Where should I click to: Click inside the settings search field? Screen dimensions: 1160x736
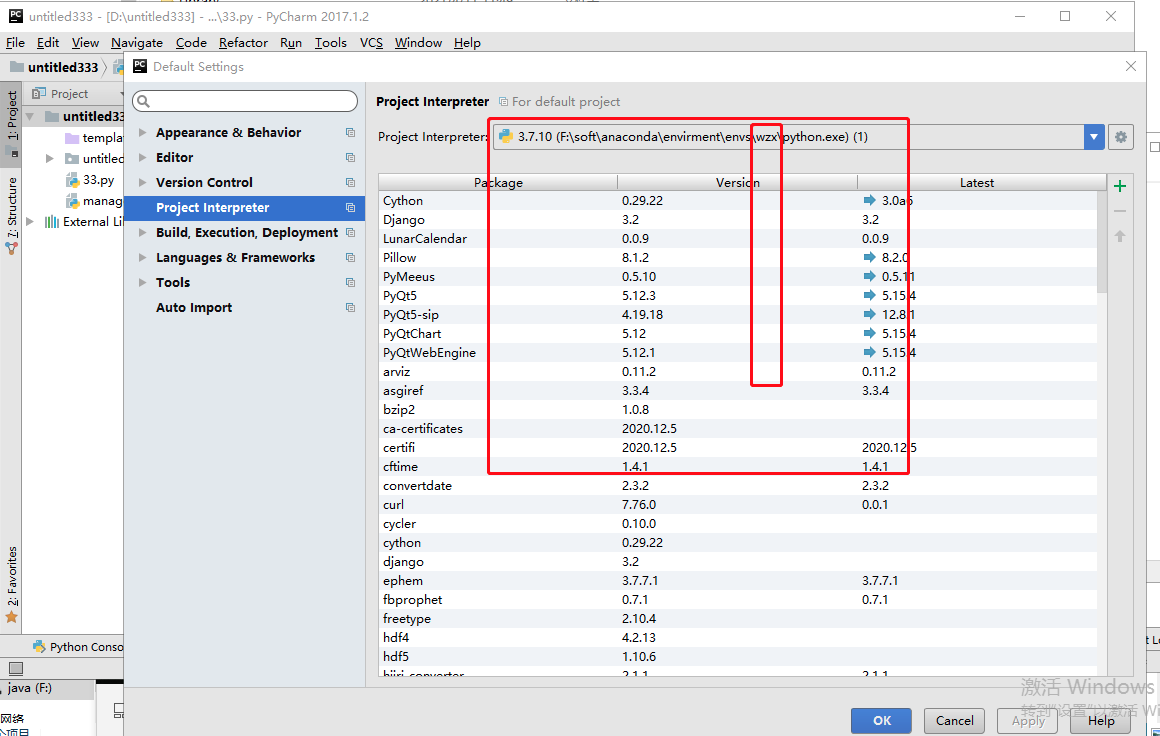click(244, 101)
